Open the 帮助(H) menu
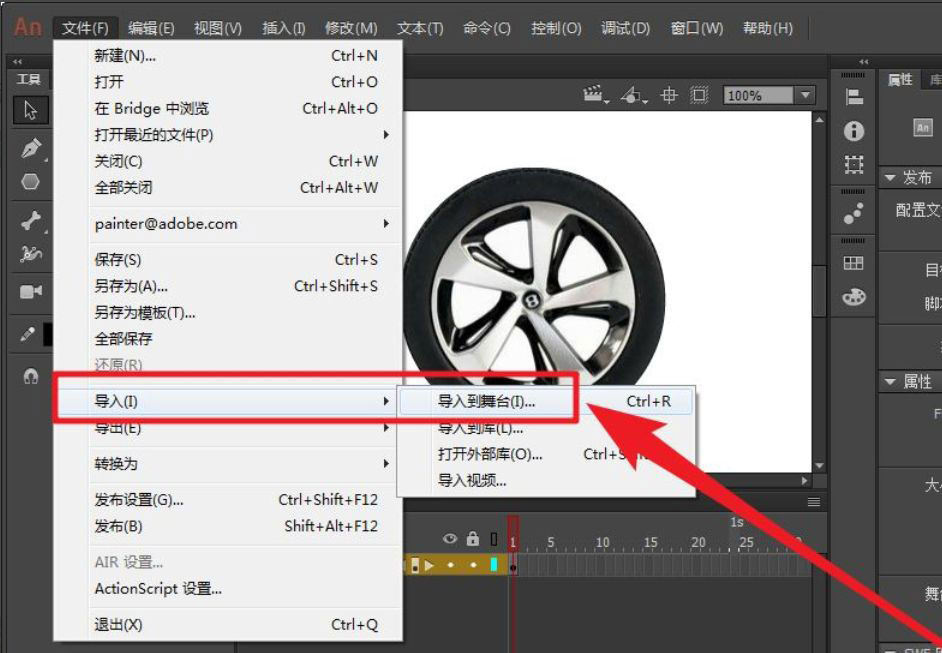This screenshot has width=942, height=653. 768,28
